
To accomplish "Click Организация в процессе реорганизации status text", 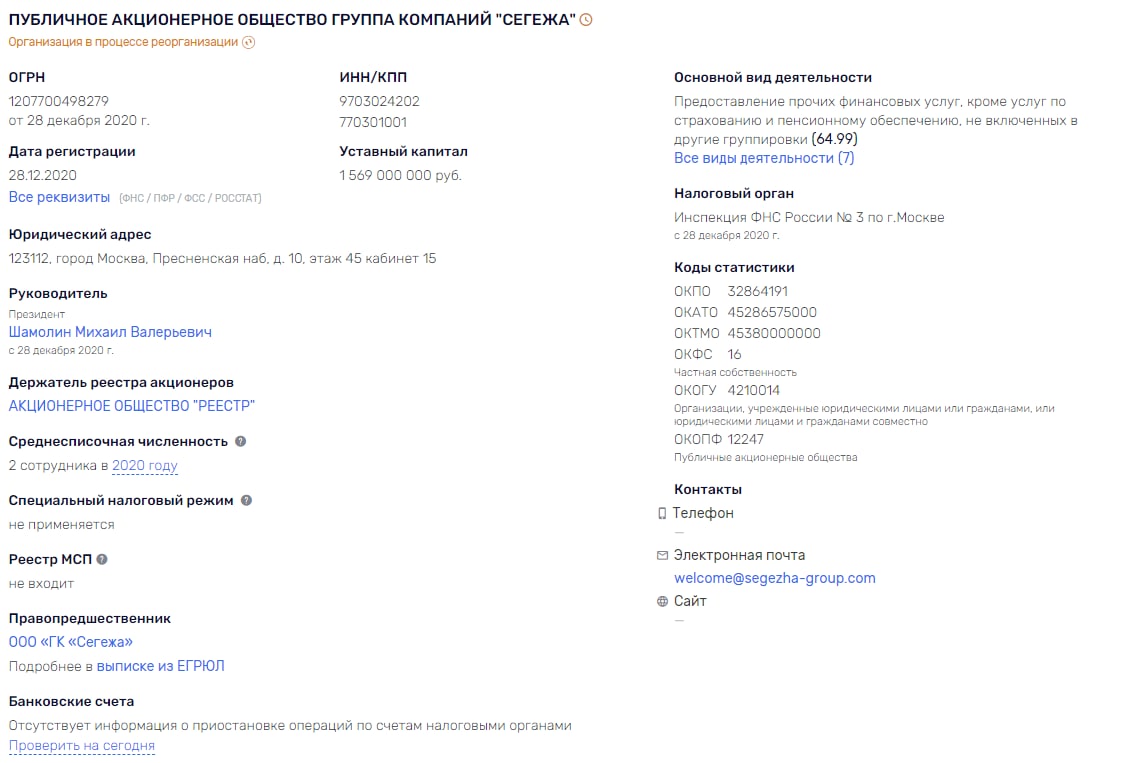I will [x=123, y=42].
